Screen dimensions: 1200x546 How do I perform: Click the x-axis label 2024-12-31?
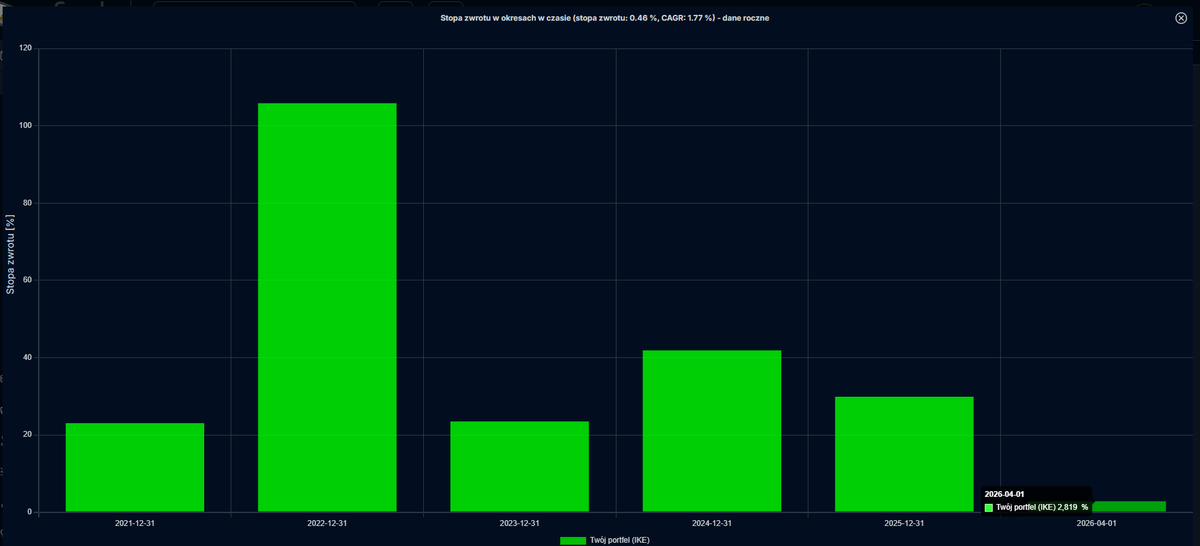click(x=712, y=523)
